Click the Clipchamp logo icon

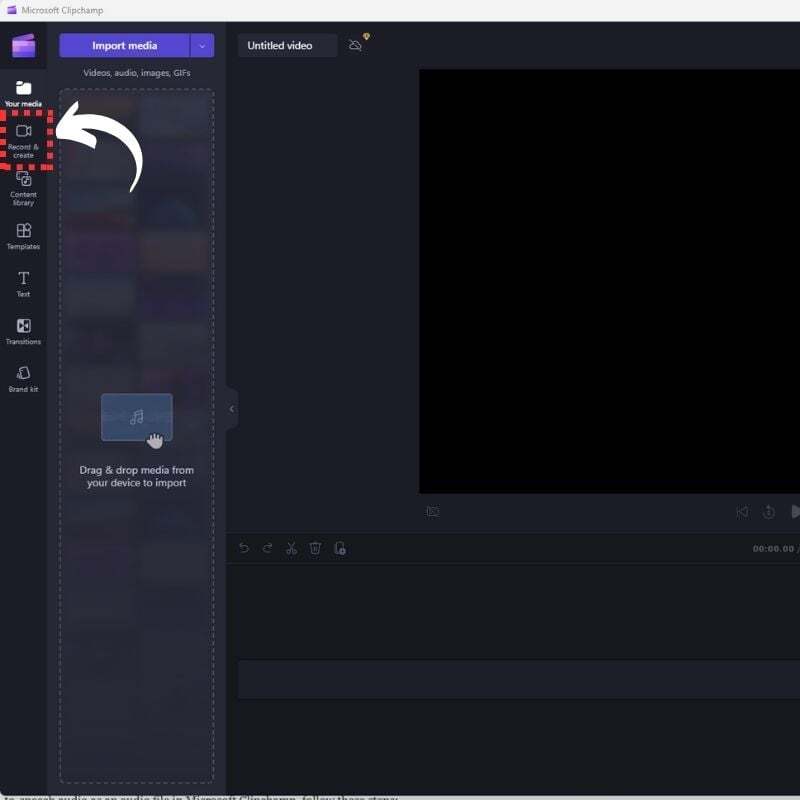pos(23,45)
